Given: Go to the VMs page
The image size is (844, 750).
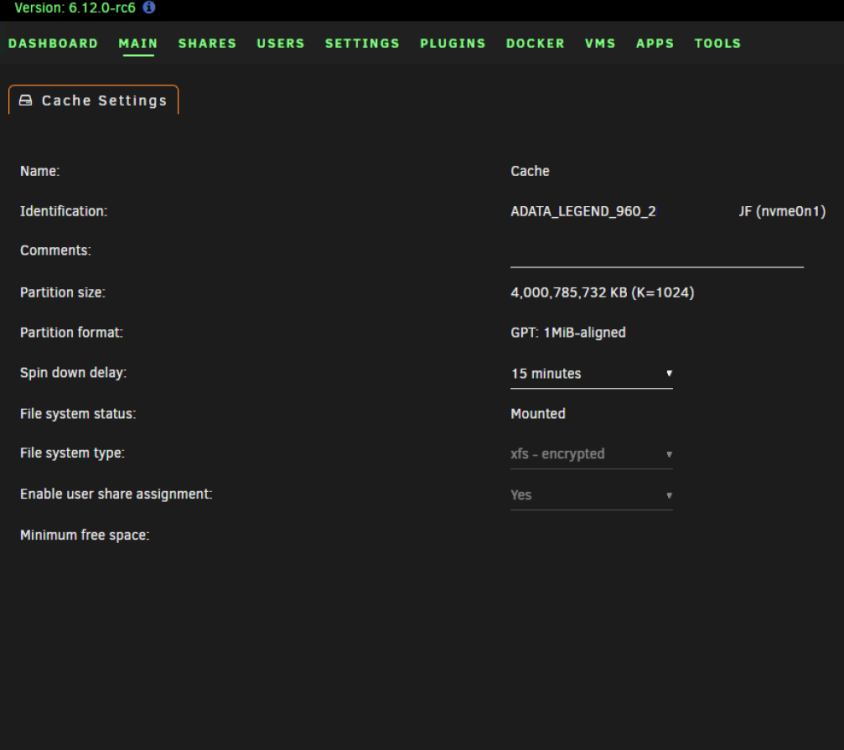Looking at the screenshot, I should (600, 44).
